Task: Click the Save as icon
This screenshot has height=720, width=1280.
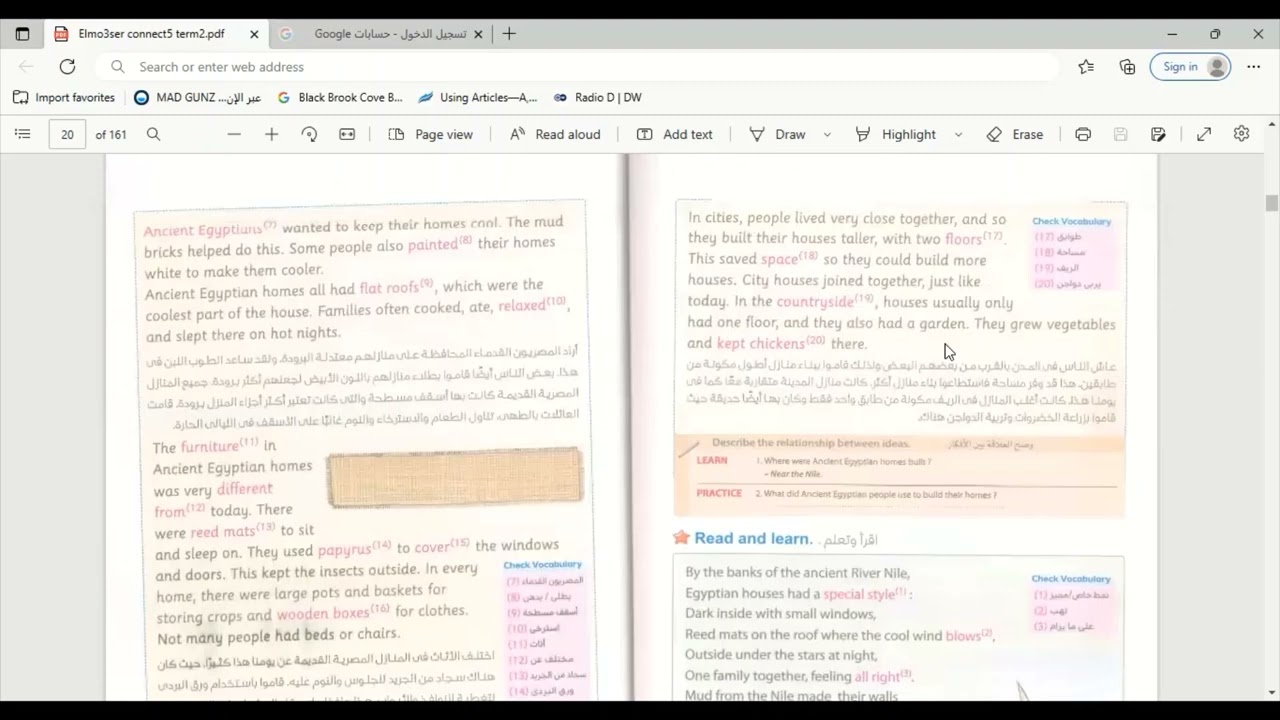Action: [1158, 134]
